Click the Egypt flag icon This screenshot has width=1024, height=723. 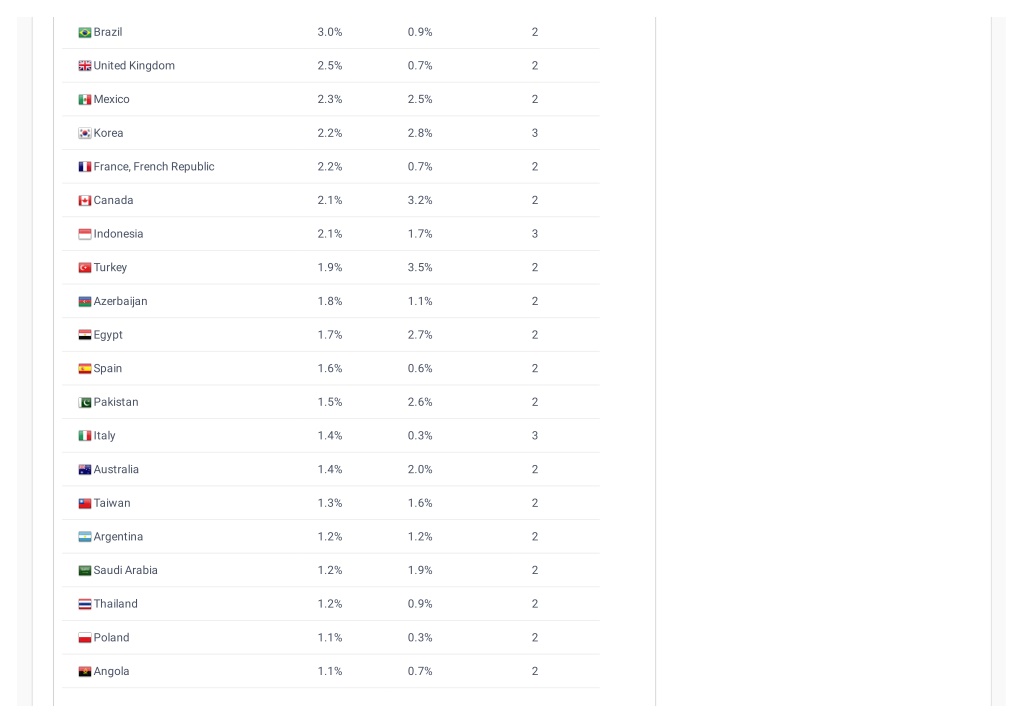pyautogui.click(x=85, y=335)
